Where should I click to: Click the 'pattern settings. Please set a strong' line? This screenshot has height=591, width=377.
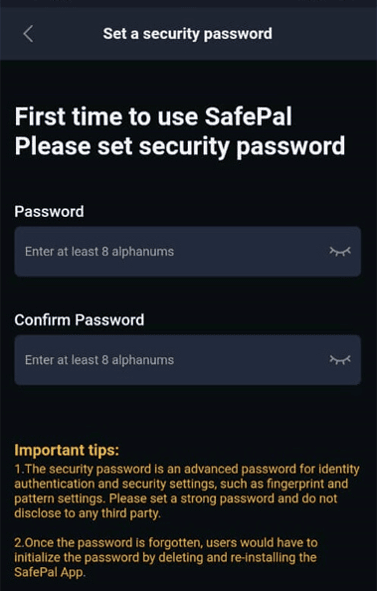click(176, 499)
